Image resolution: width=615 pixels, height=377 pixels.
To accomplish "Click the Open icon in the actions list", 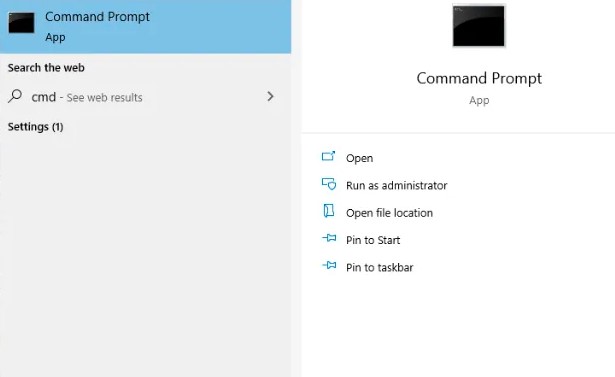I will click(328, 157).
